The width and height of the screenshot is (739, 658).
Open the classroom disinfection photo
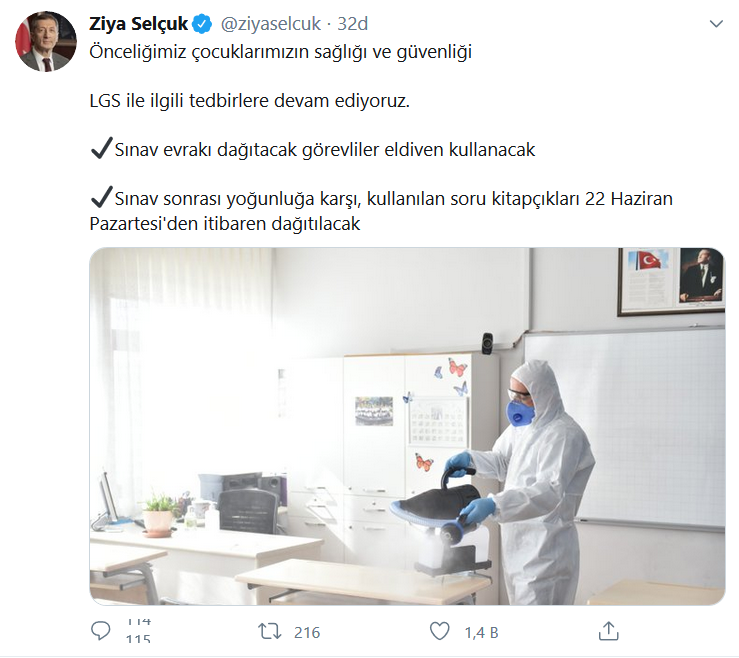tap(407, 426)
